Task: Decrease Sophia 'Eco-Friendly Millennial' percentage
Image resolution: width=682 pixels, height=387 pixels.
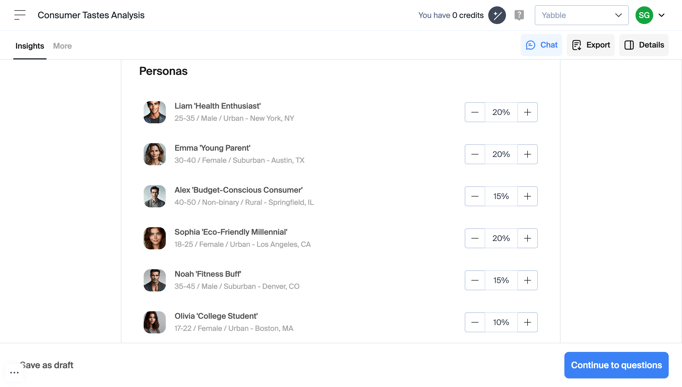Action: tap(475, 238)
